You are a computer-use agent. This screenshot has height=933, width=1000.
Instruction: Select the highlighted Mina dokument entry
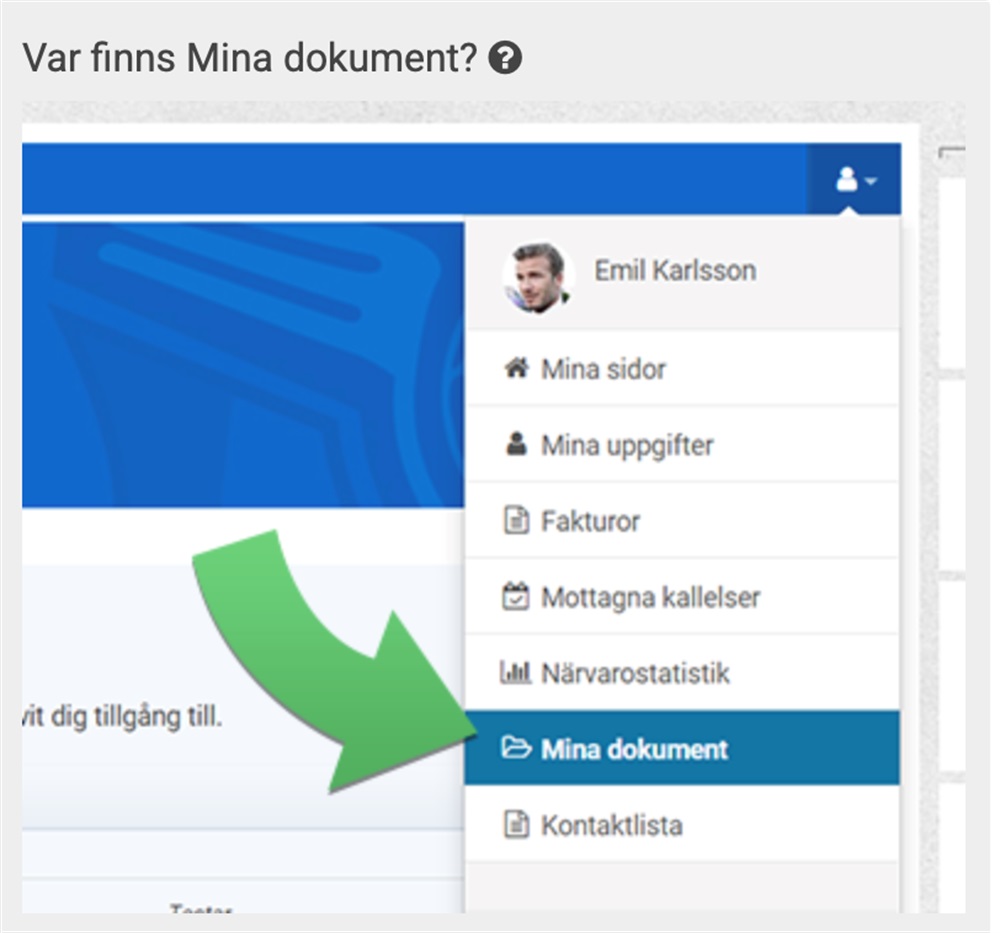coord(634,749)
